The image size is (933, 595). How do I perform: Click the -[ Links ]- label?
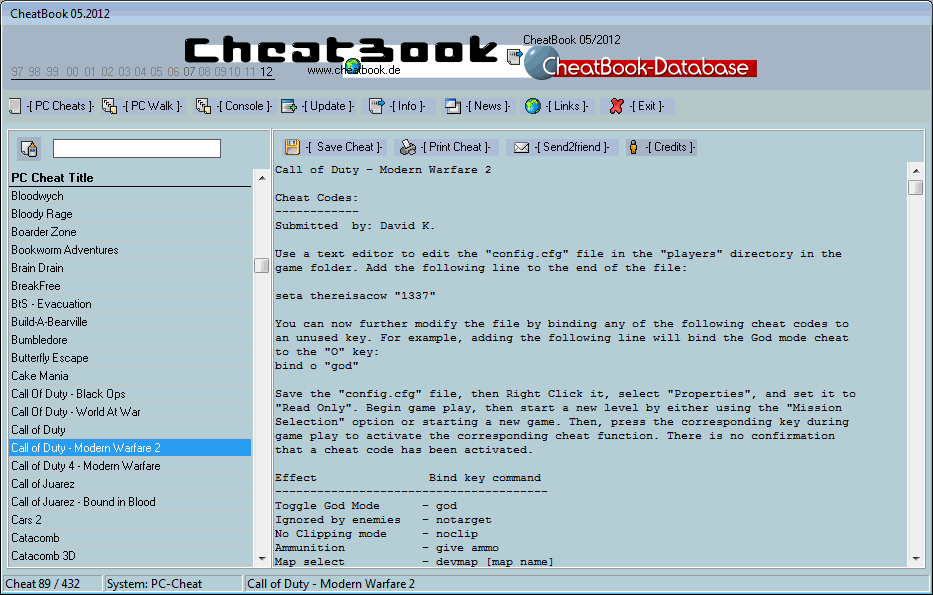(x=567, y=107)
